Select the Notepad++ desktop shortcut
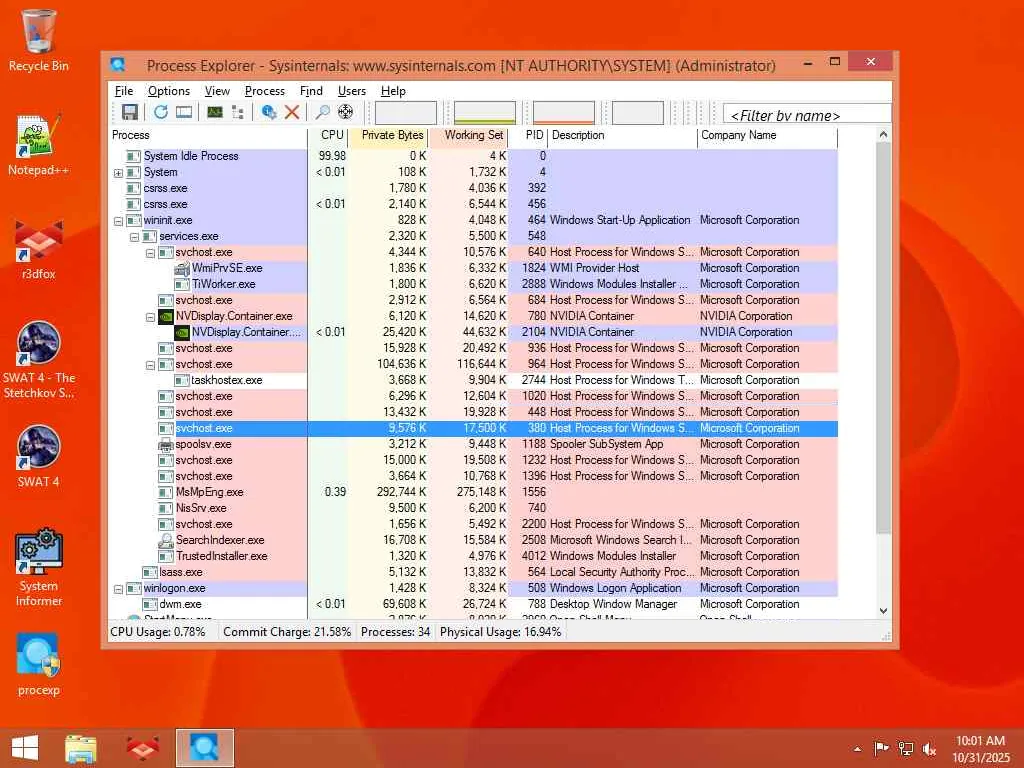This screenshot has height=768, width=1024. (39, 145)
